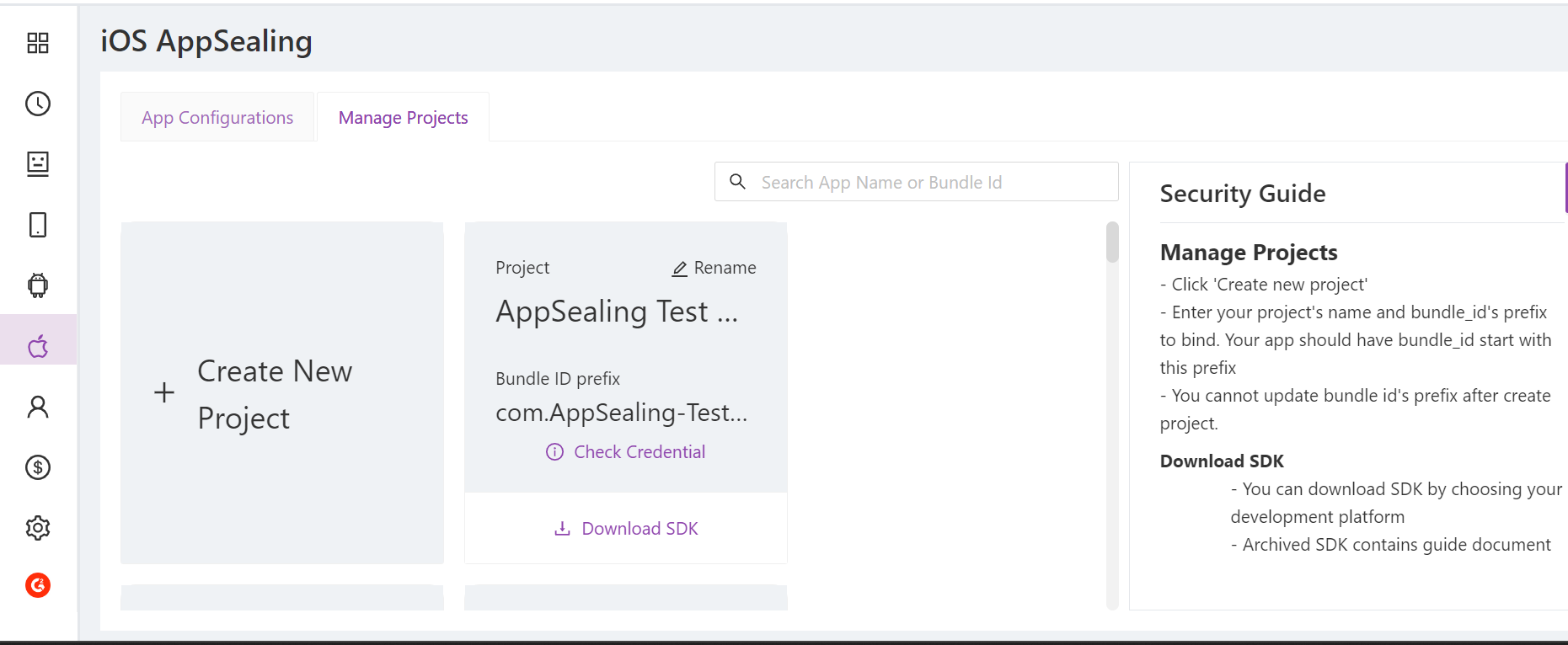1568x645 pixels.
Task: Click the plus icon on Create New Project
Action: point(164,392)
